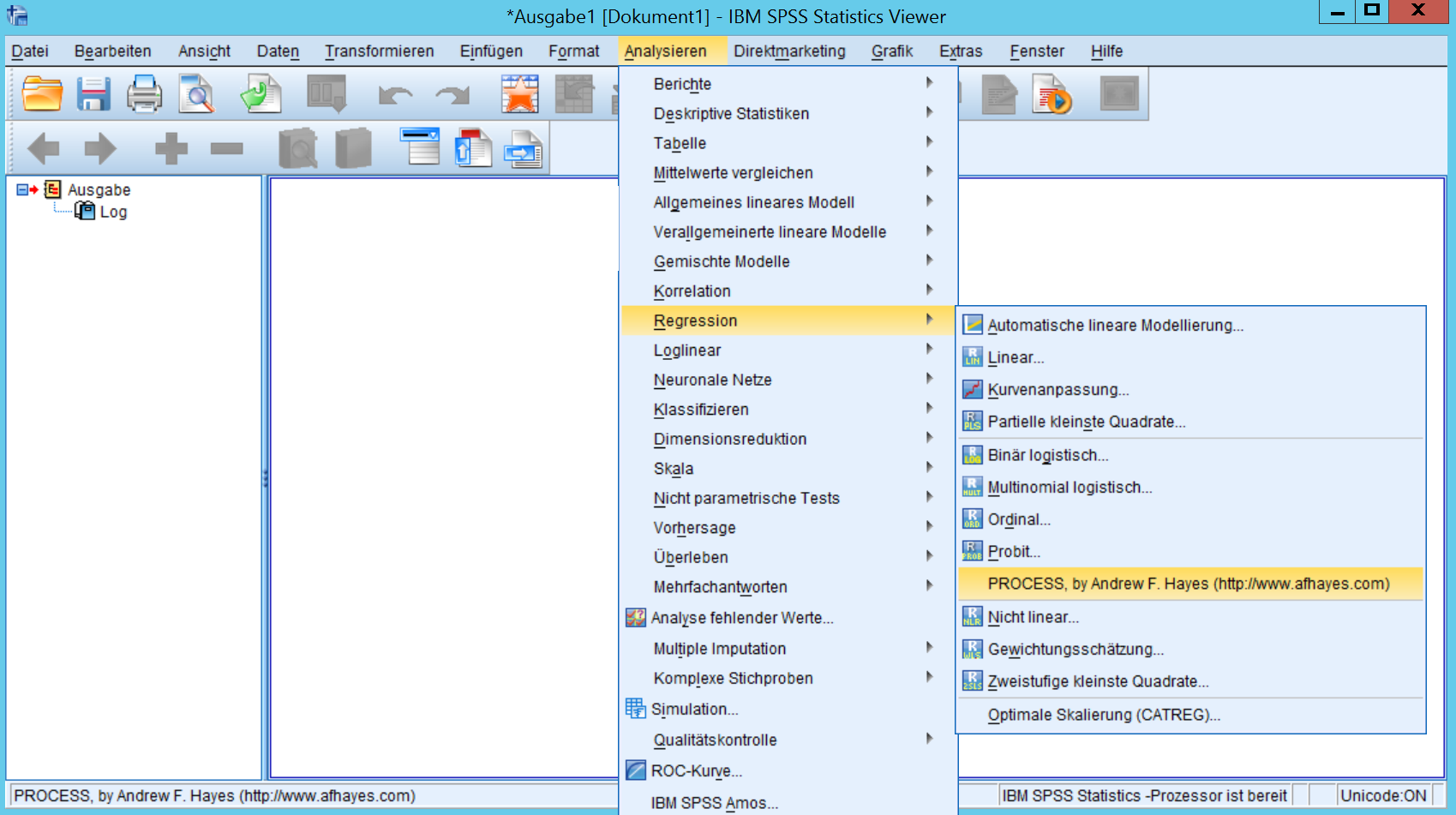Image resolution: width=1456 pixels, height=815 pixels.
Task: Select the Ausgabe root outline item
Action: [99, 189]
